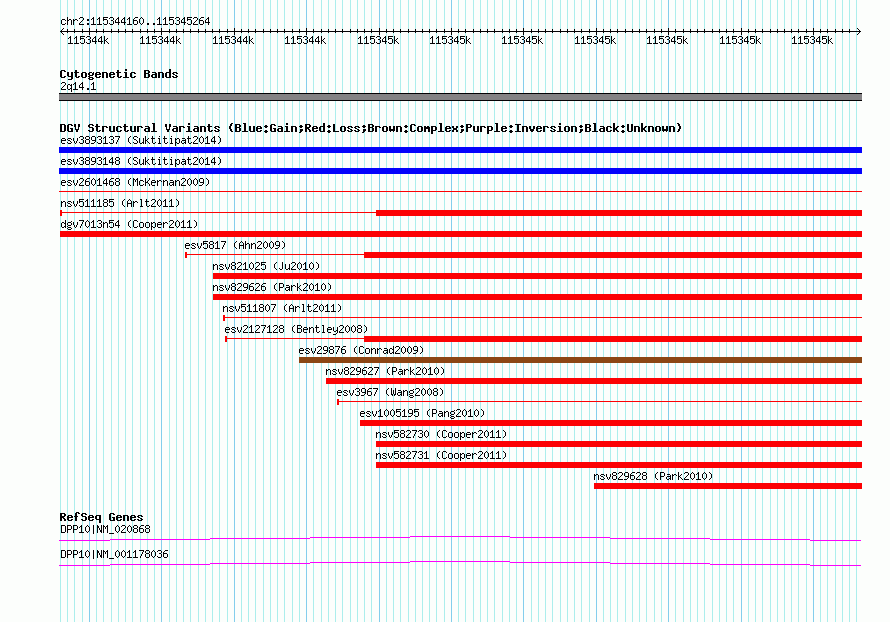Open the dgv7013n54 (Cooper2011) label
This screenshot has width=890, height=622.
(x=129, y=224)
